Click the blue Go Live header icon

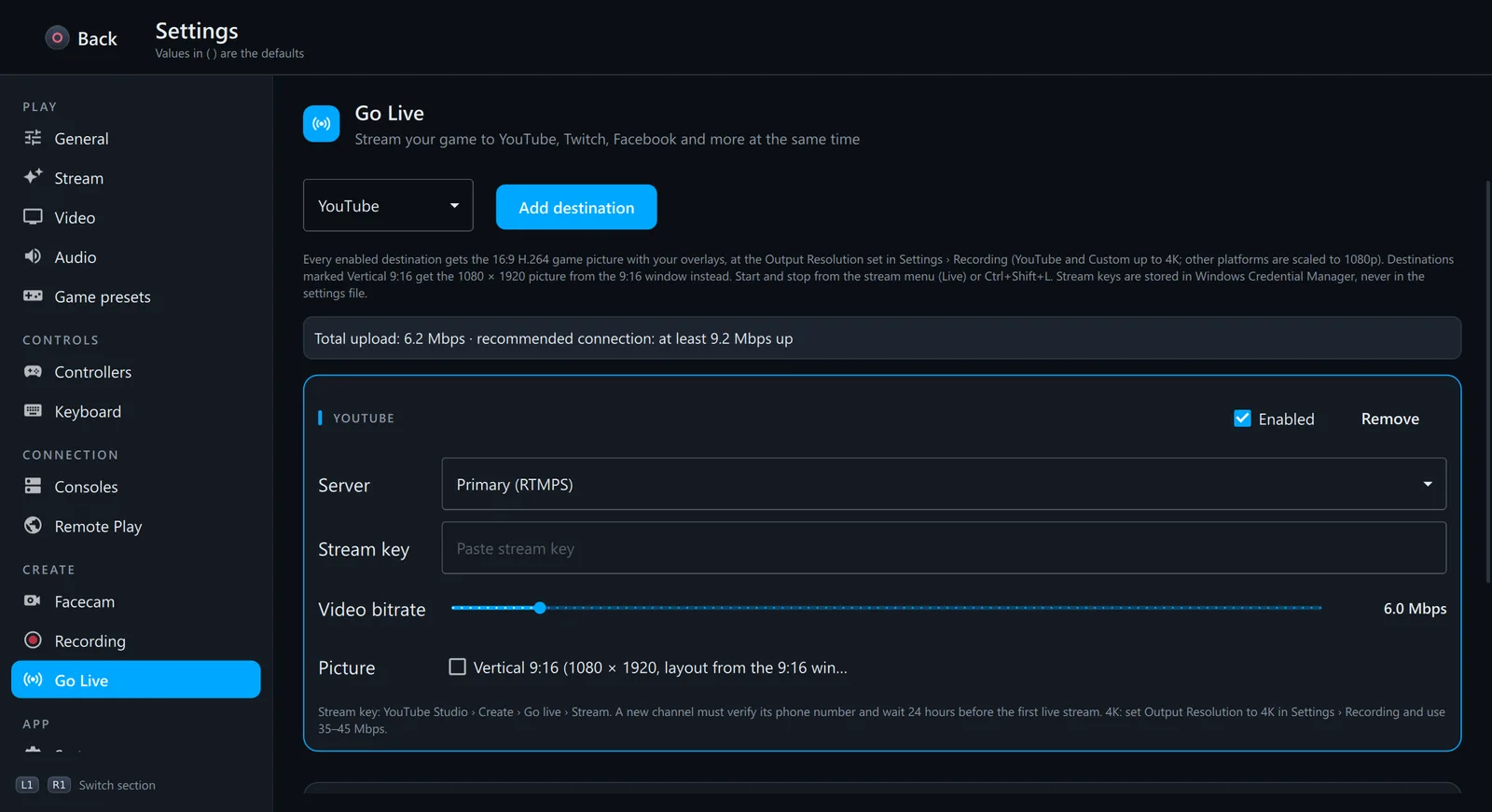click(322, 124)
